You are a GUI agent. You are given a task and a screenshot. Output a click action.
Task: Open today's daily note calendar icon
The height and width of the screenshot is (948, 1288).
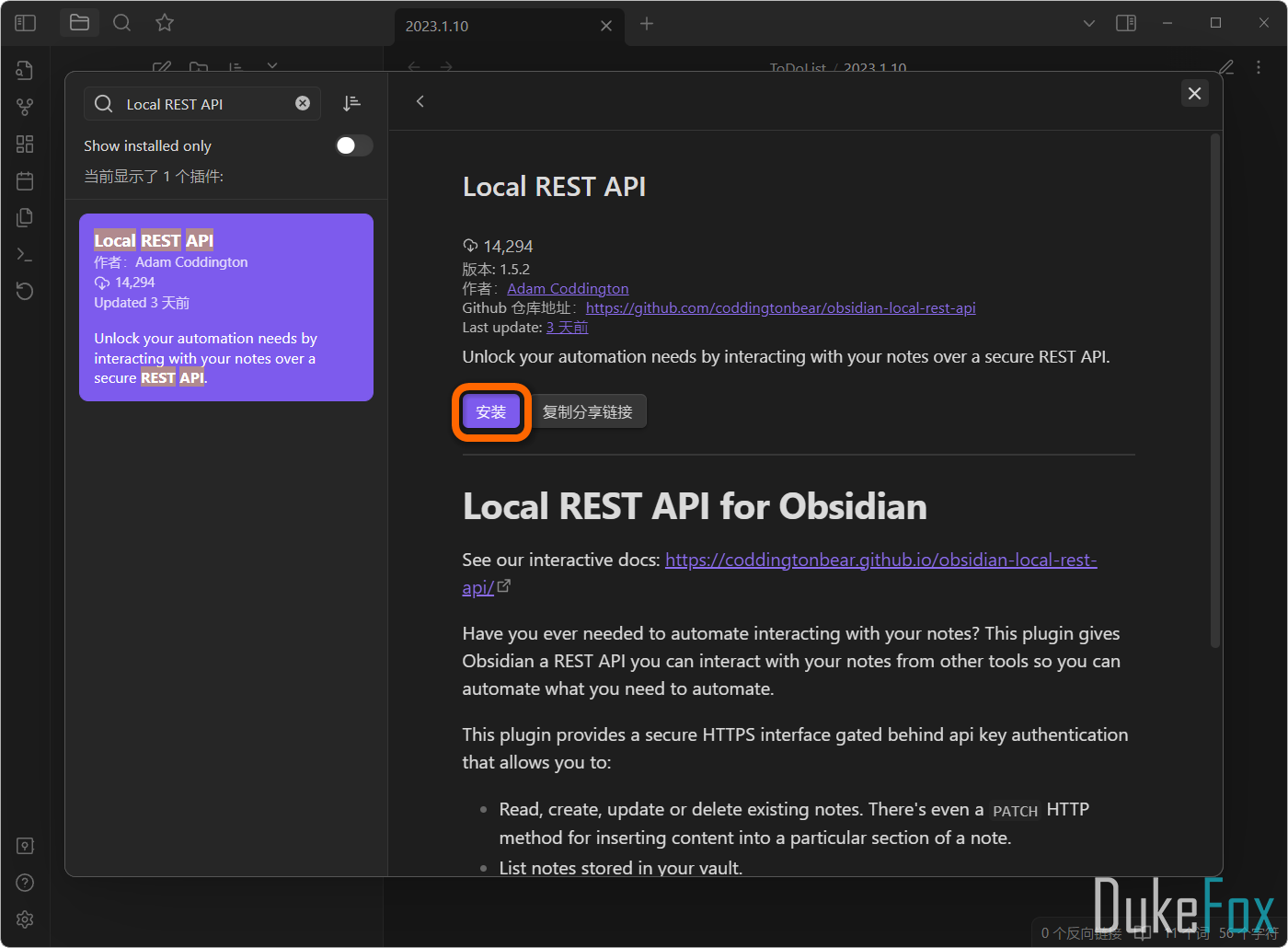(x=25, y=180)
